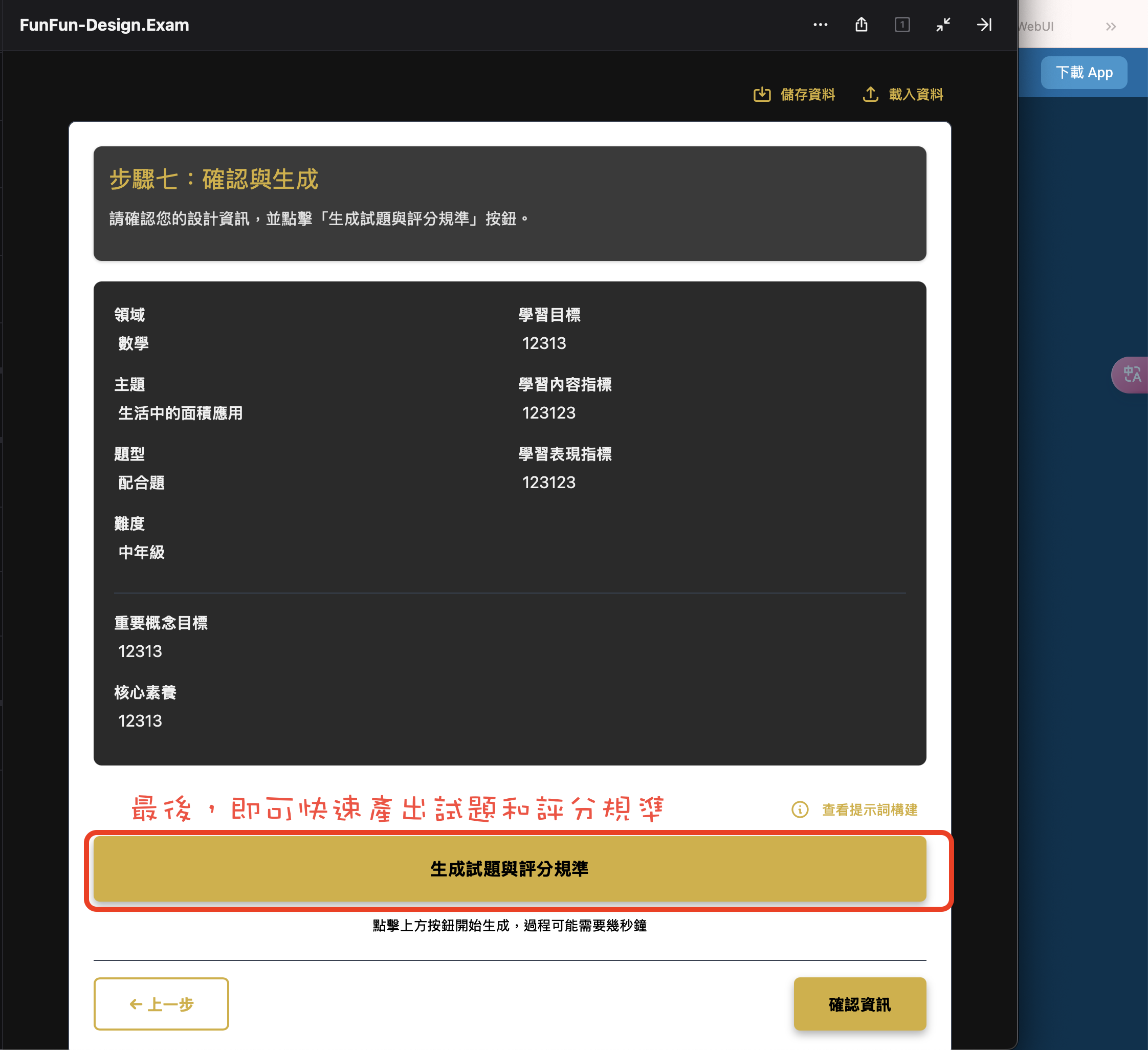The image size is (1148, 1050).
Task: Open the three-dots more options menu
Action: tap(820, 25)
